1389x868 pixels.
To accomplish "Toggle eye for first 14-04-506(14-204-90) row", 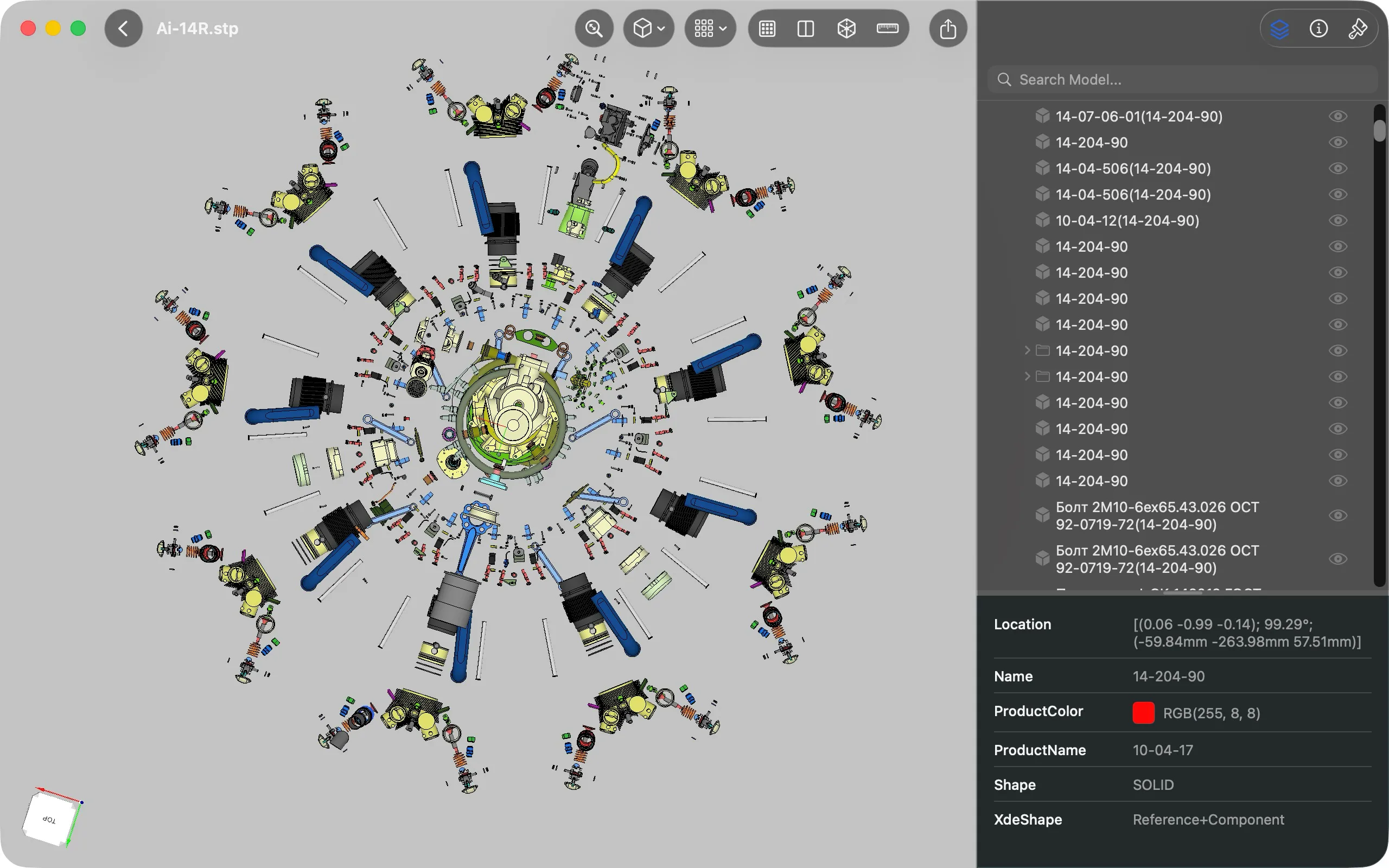I will click(x=1337, y=168).
